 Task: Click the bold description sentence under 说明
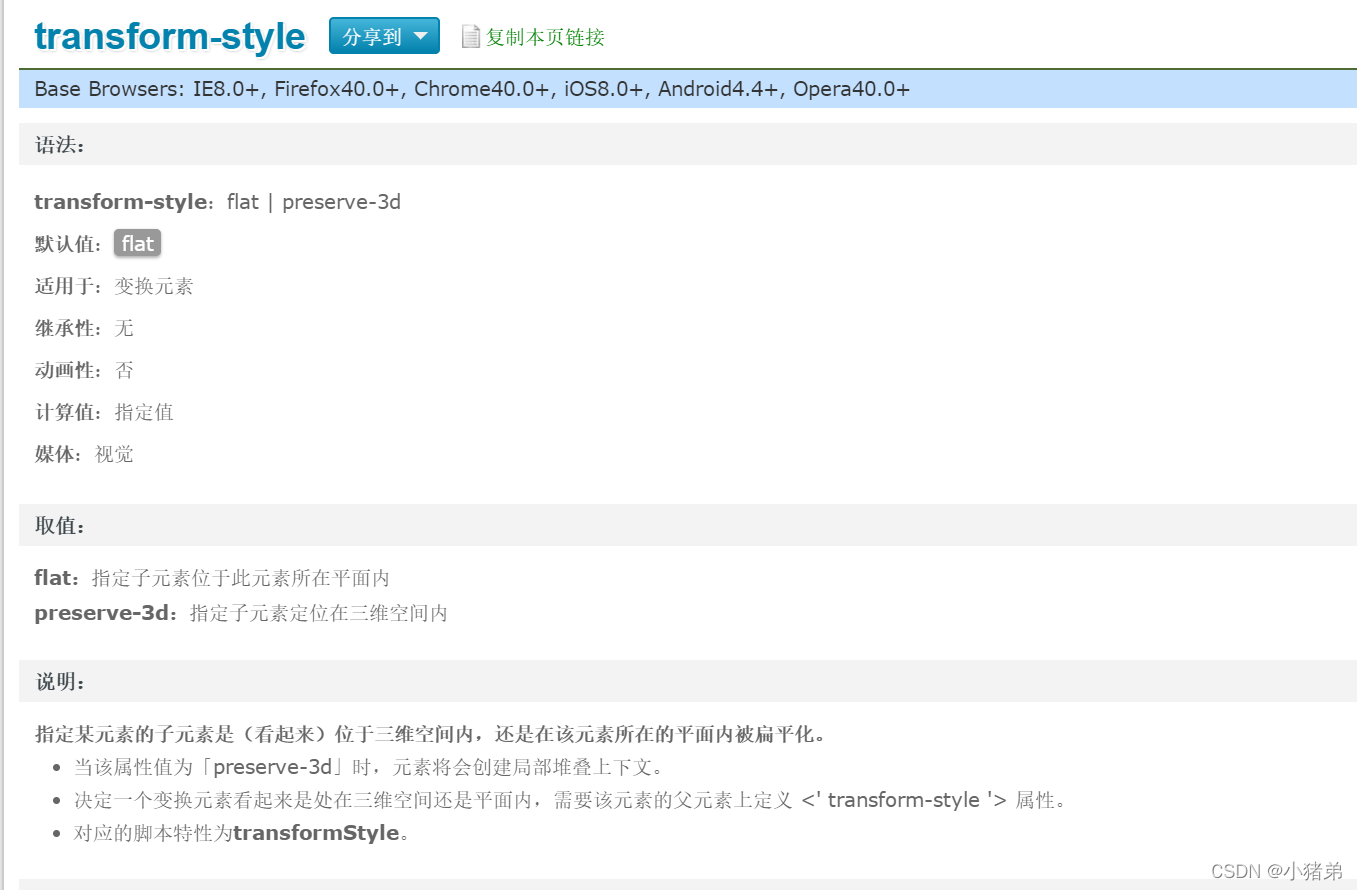pos(431,735)
